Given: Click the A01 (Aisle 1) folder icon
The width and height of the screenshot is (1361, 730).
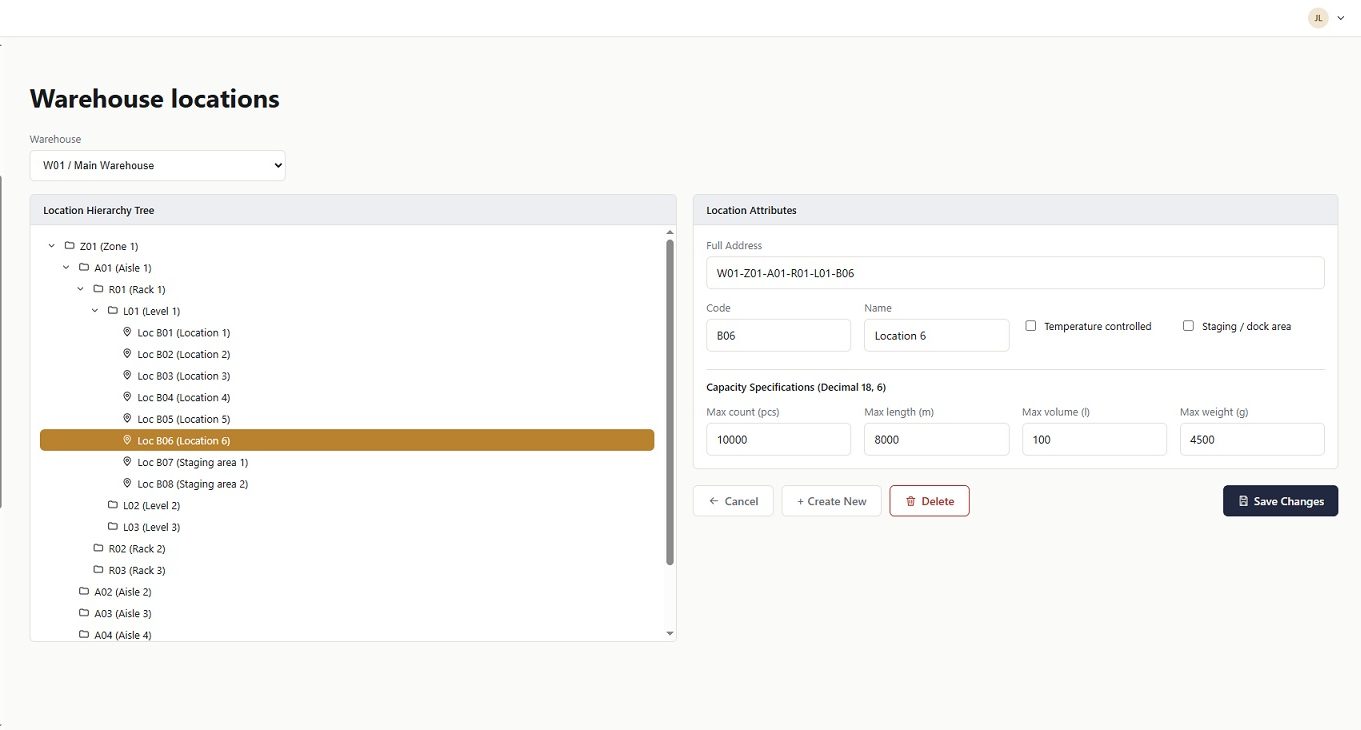Looking at the screenshot, I should pos(84,268).
